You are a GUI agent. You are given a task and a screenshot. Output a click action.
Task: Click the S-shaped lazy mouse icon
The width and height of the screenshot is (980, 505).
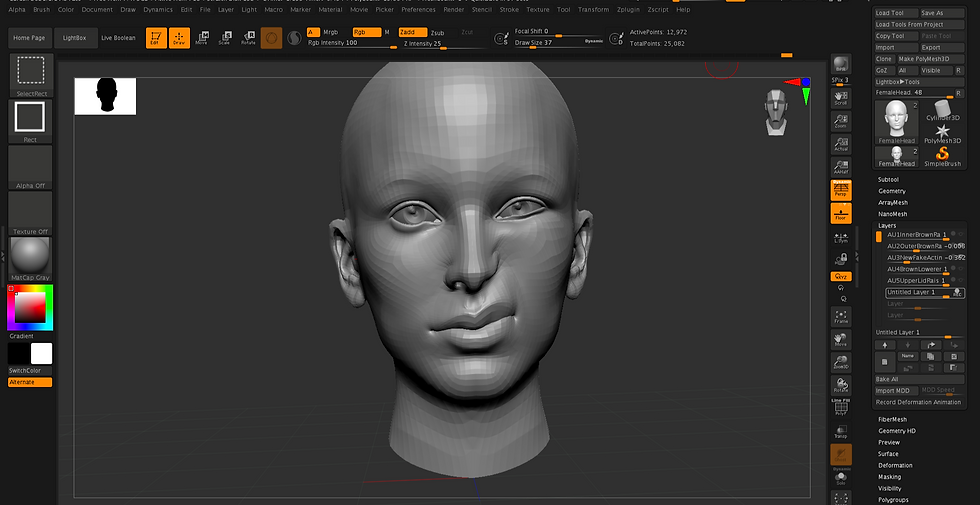(294, 38)
